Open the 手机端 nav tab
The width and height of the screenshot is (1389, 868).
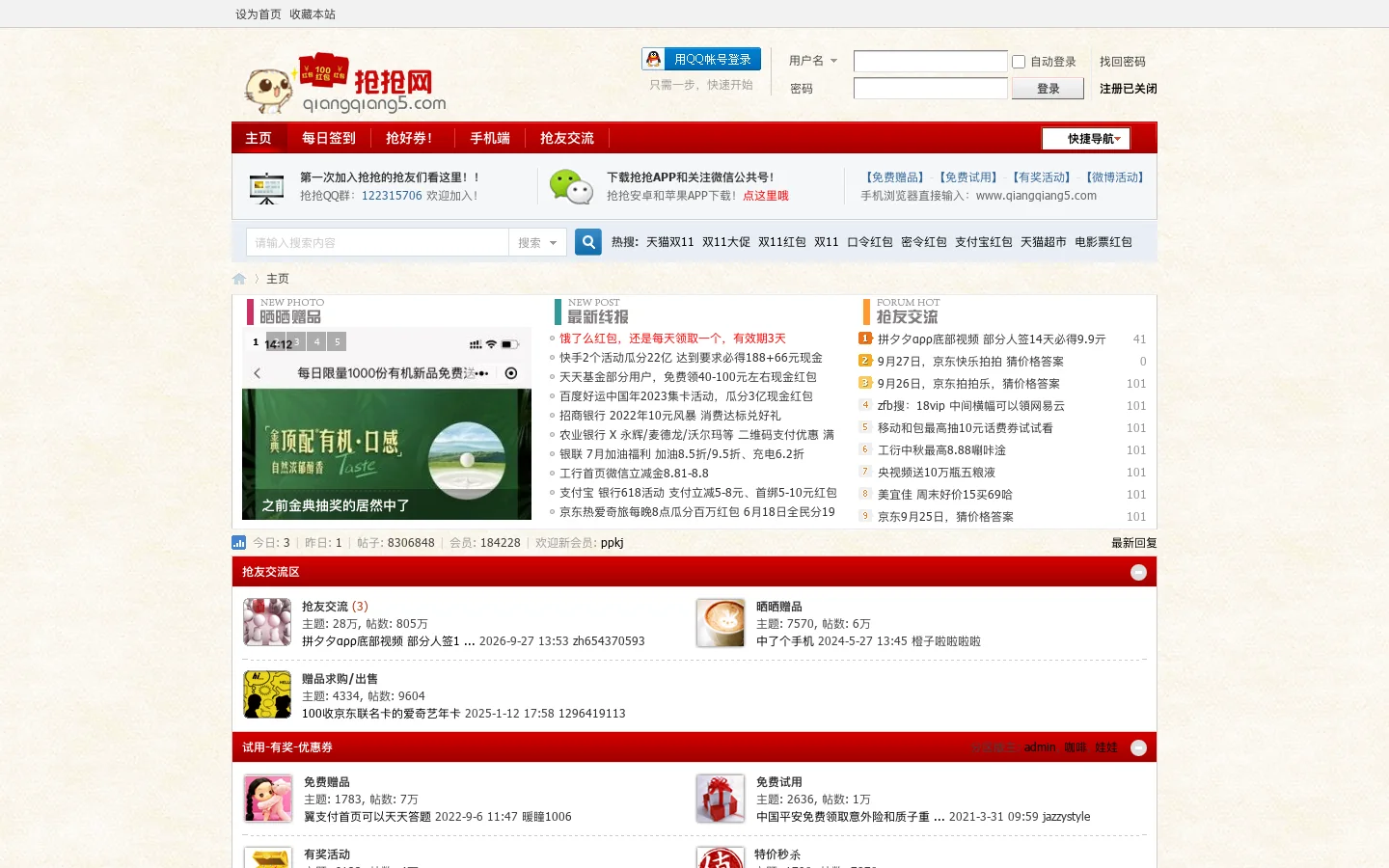490,138
